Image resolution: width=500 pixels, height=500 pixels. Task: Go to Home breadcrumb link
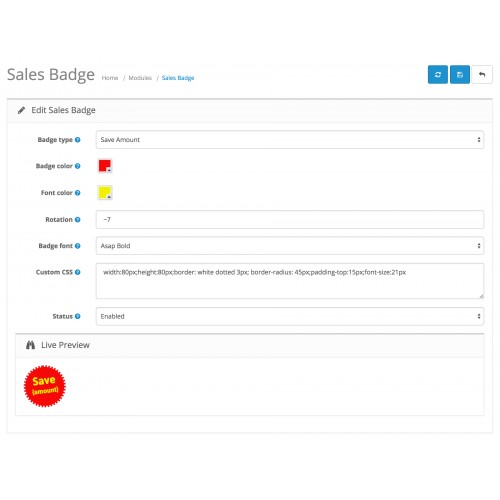click(110, 78)
